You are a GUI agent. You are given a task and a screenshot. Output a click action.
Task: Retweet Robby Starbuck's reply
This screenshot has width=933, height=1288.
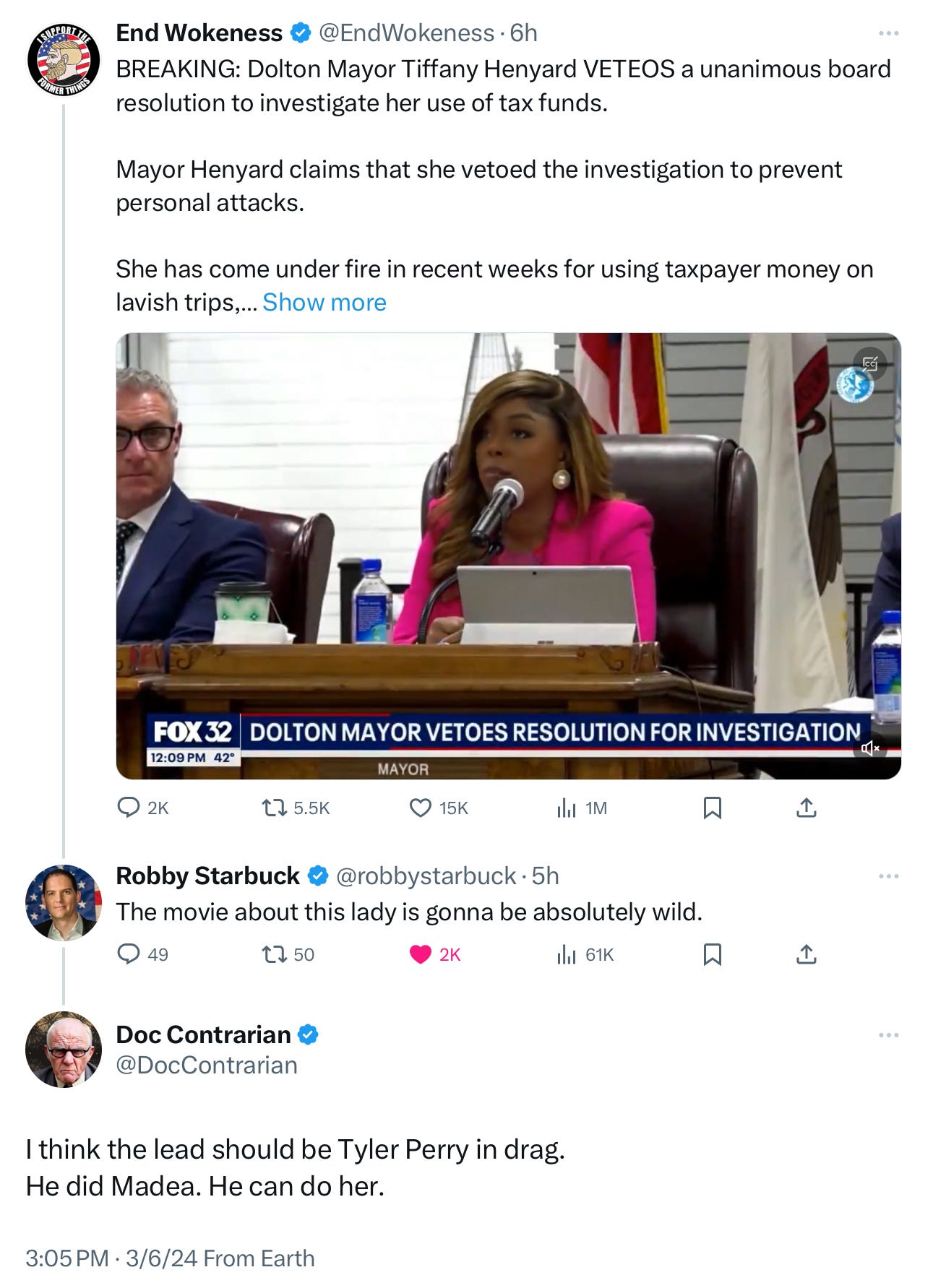pos(288,954)
